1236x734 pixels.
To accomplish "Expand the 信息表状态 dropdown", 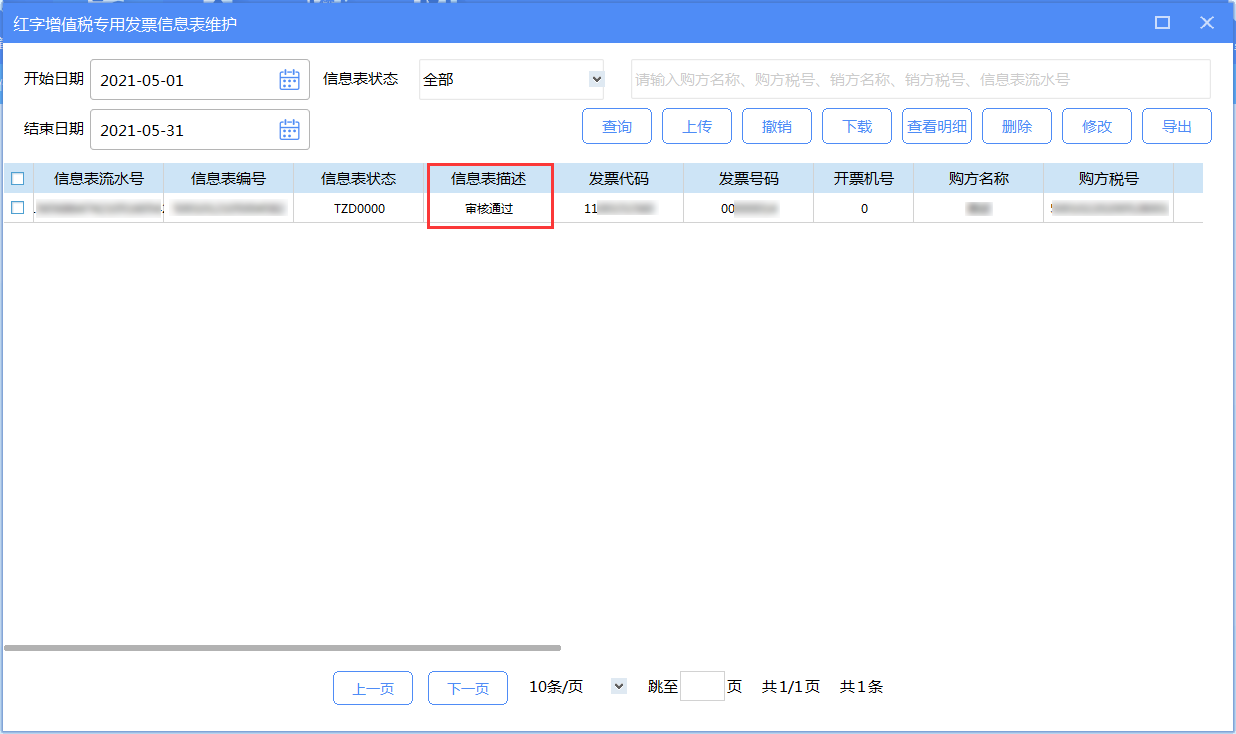I will (596, 79).
